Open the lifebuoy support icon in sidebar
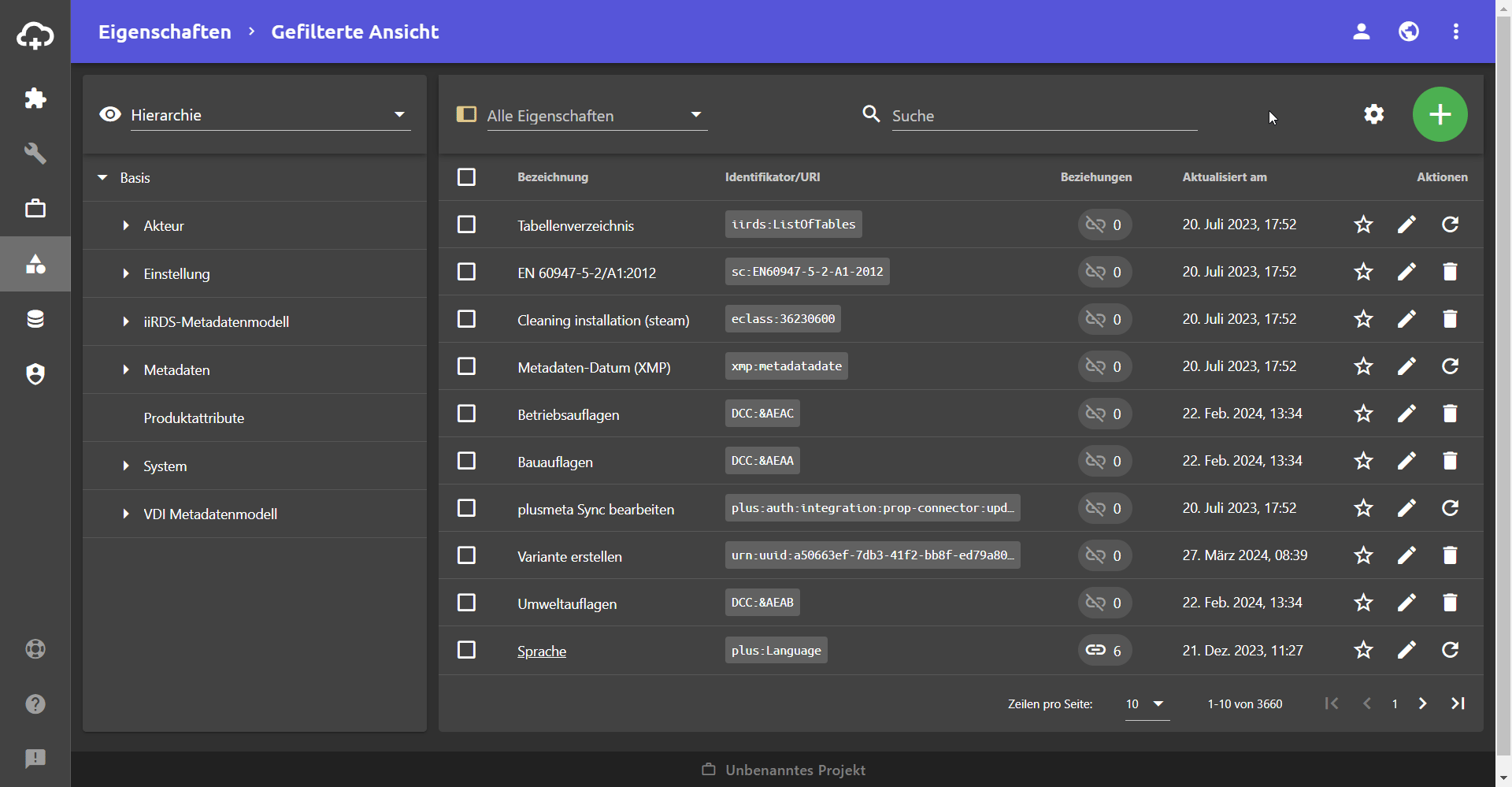 35,649
